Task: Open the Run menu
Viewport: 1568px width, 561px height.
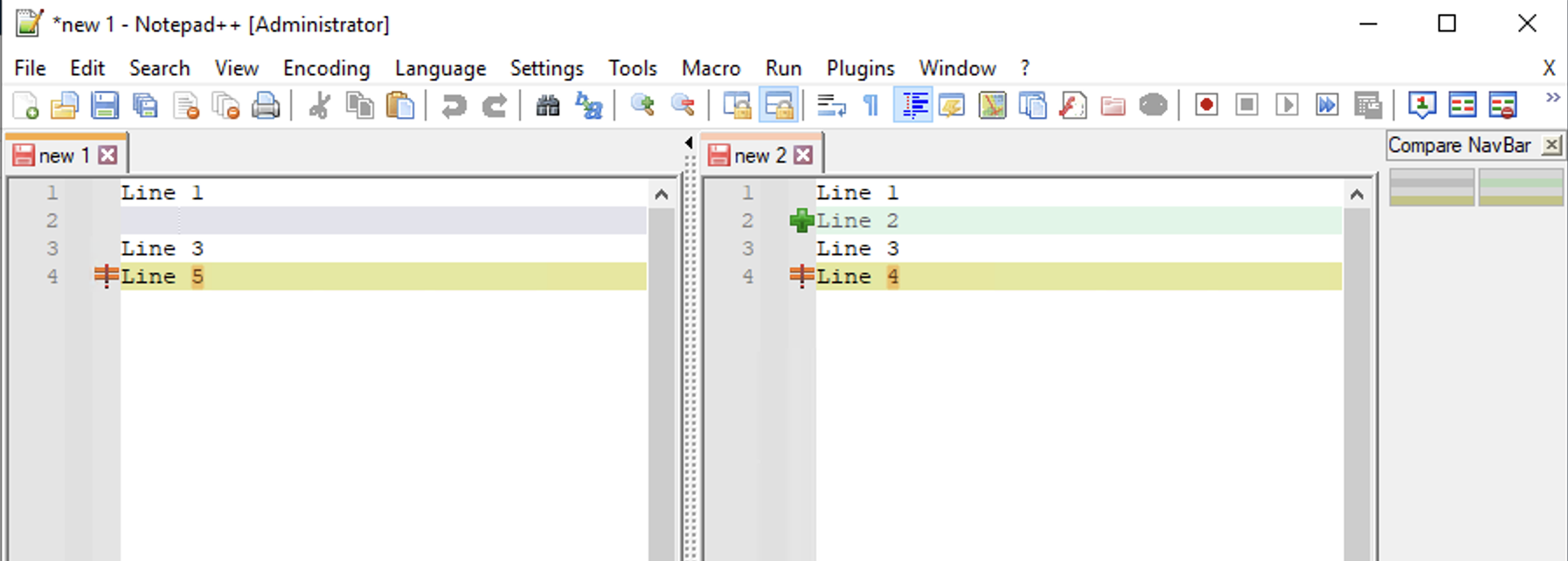Action: click(783, 68)
